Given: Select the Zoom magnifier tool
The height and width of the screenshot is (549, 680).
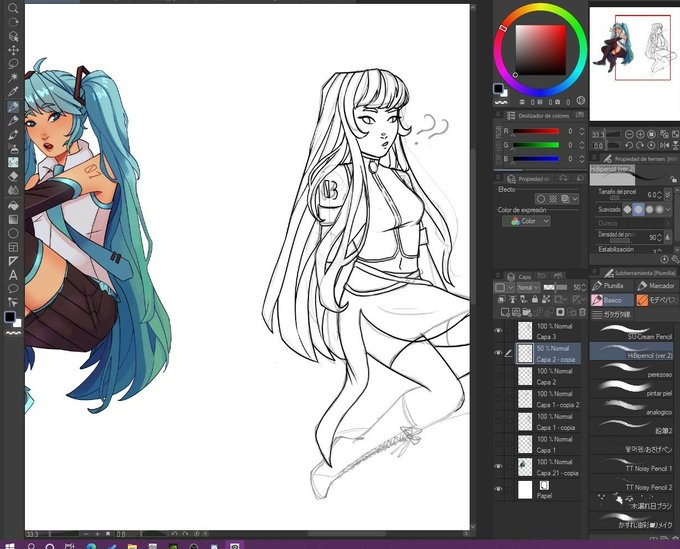Looking at the screenshot, I should (x=13, y=8).
